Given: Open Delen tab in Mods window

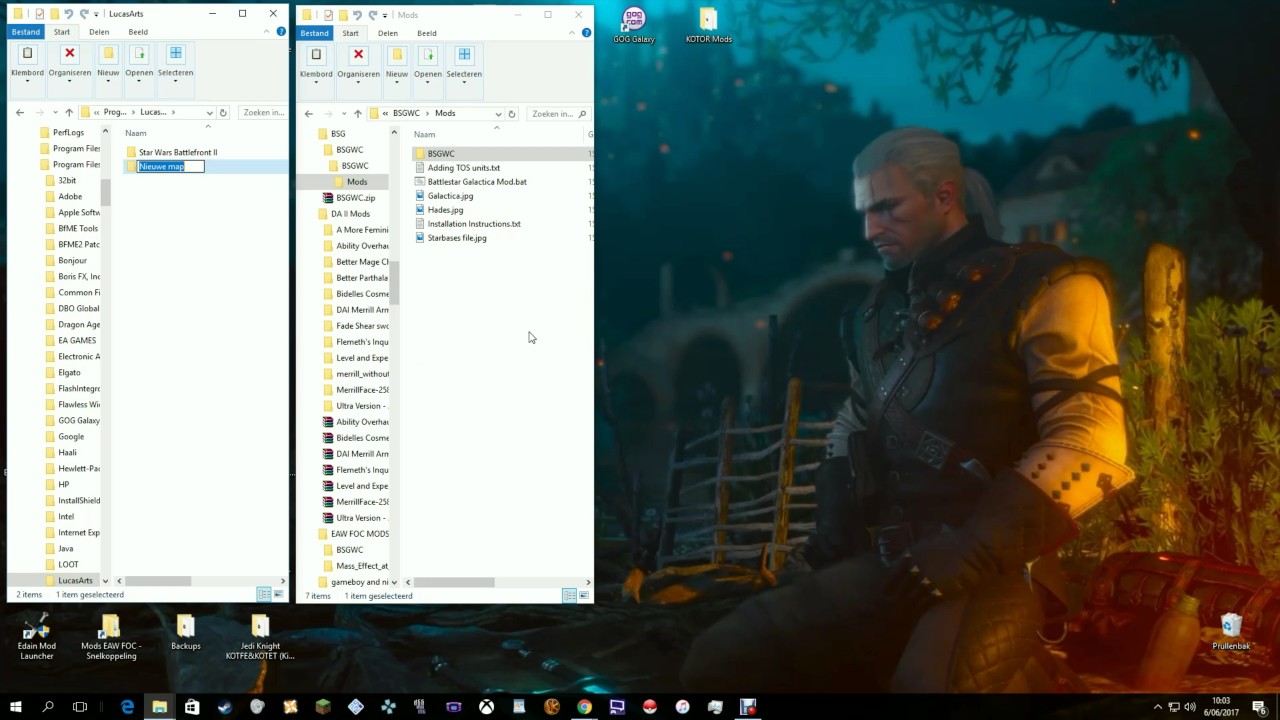Looking at the screenshot, I should point(388,33).
